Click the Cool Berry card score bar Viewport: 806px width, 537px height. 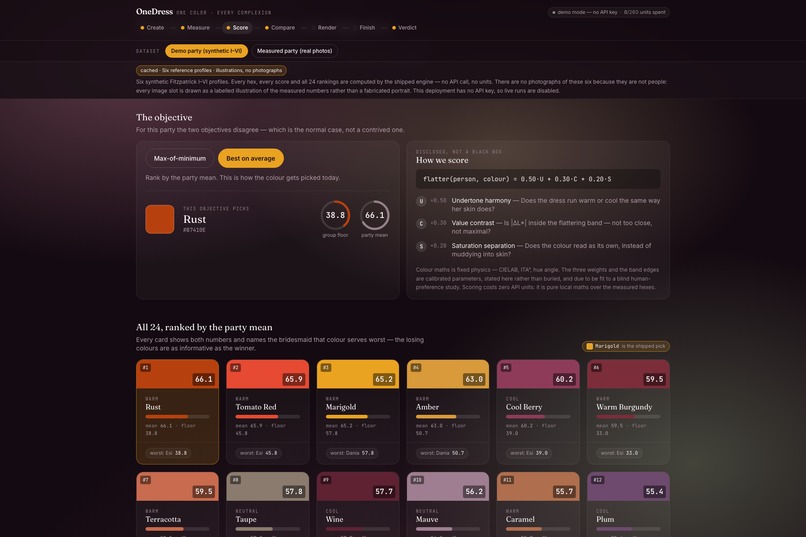538,417
